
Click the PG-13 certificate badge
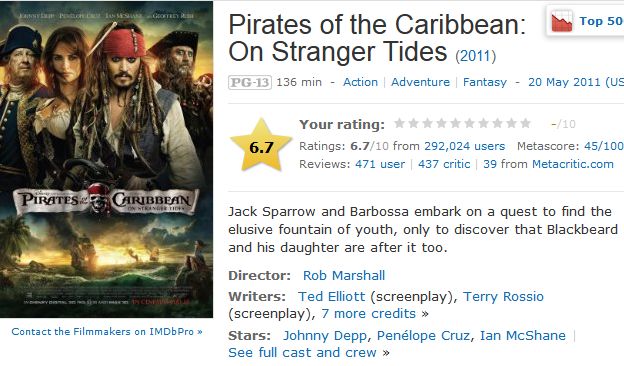pyautogui.click(x=250, y=82)
